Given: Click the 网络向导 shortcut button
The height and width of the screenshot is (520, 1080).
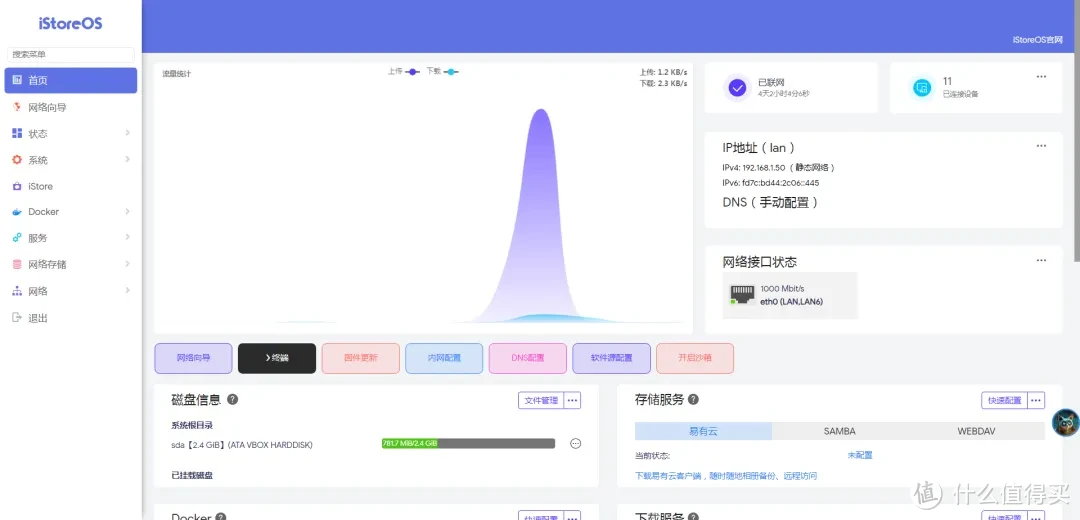Looking at the screenshot, I should 194,358.
